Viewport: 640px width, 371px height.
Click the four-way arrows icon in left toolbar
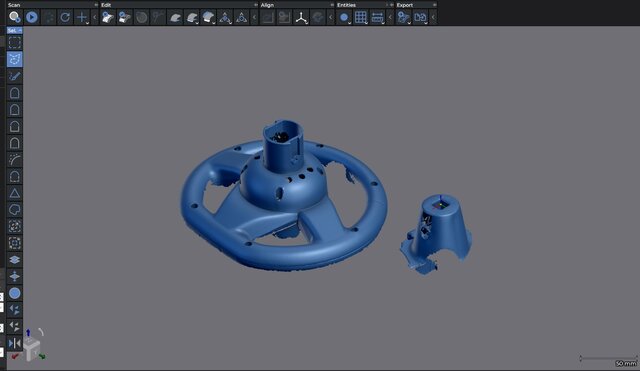click(x=15, y=276)
